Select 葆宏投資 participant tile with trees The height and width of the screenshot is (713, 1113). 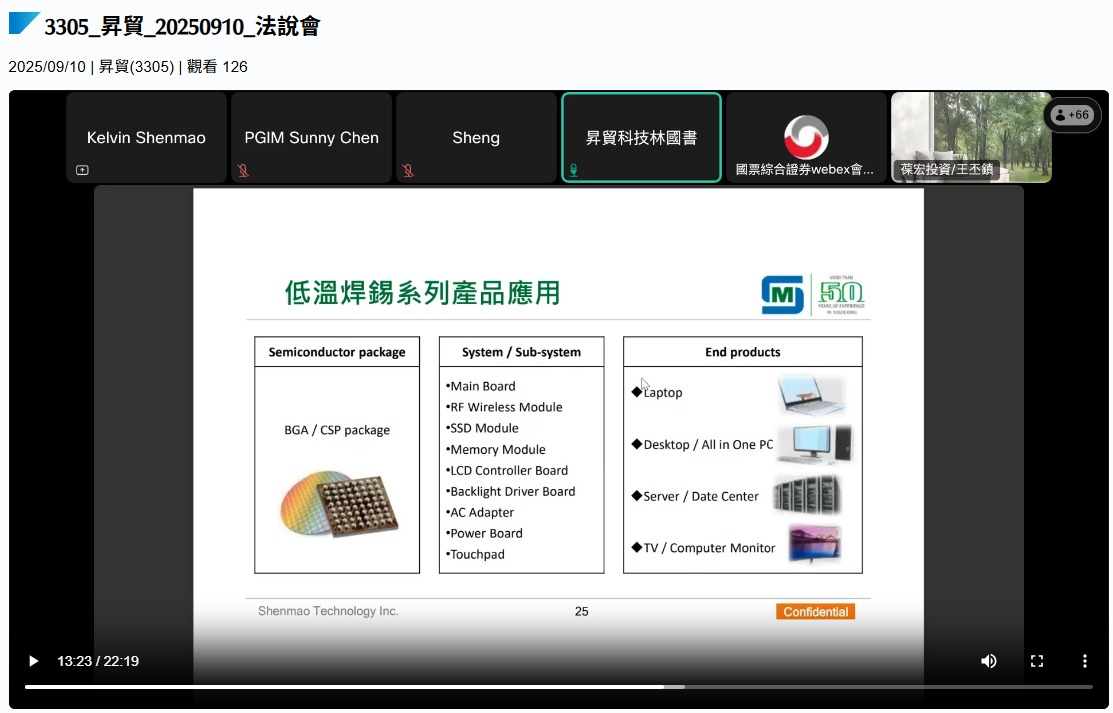[971, 137]
